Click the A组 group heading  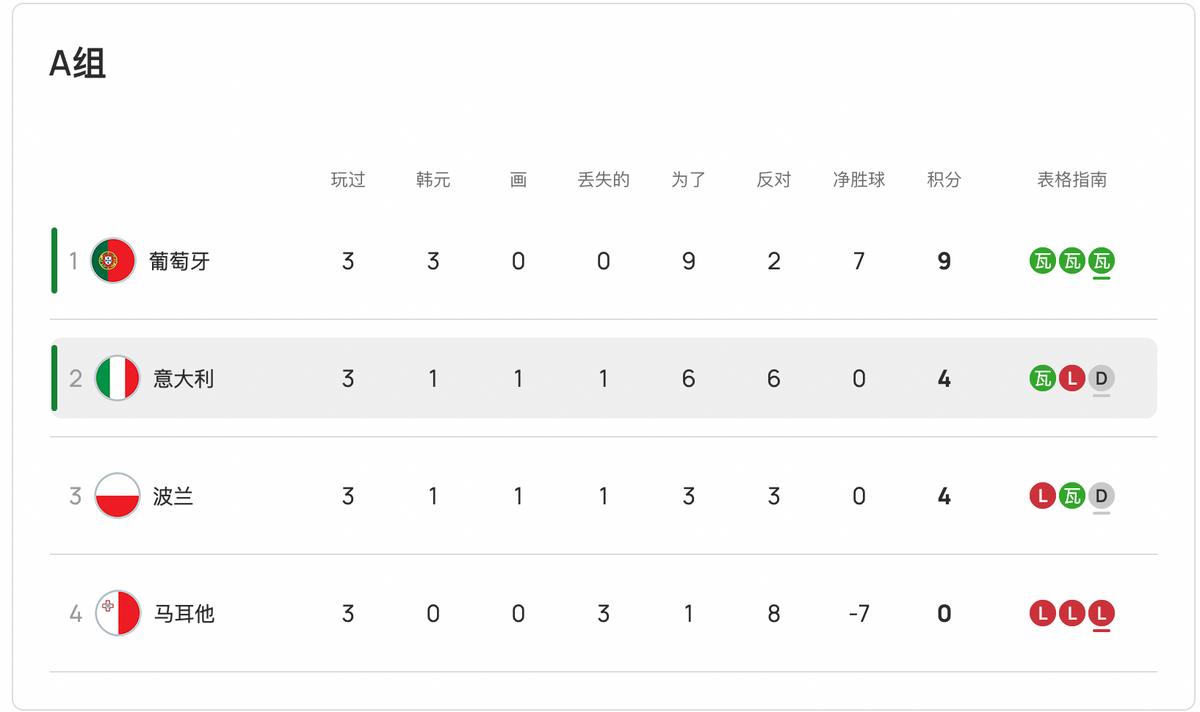tap(78, 64)
